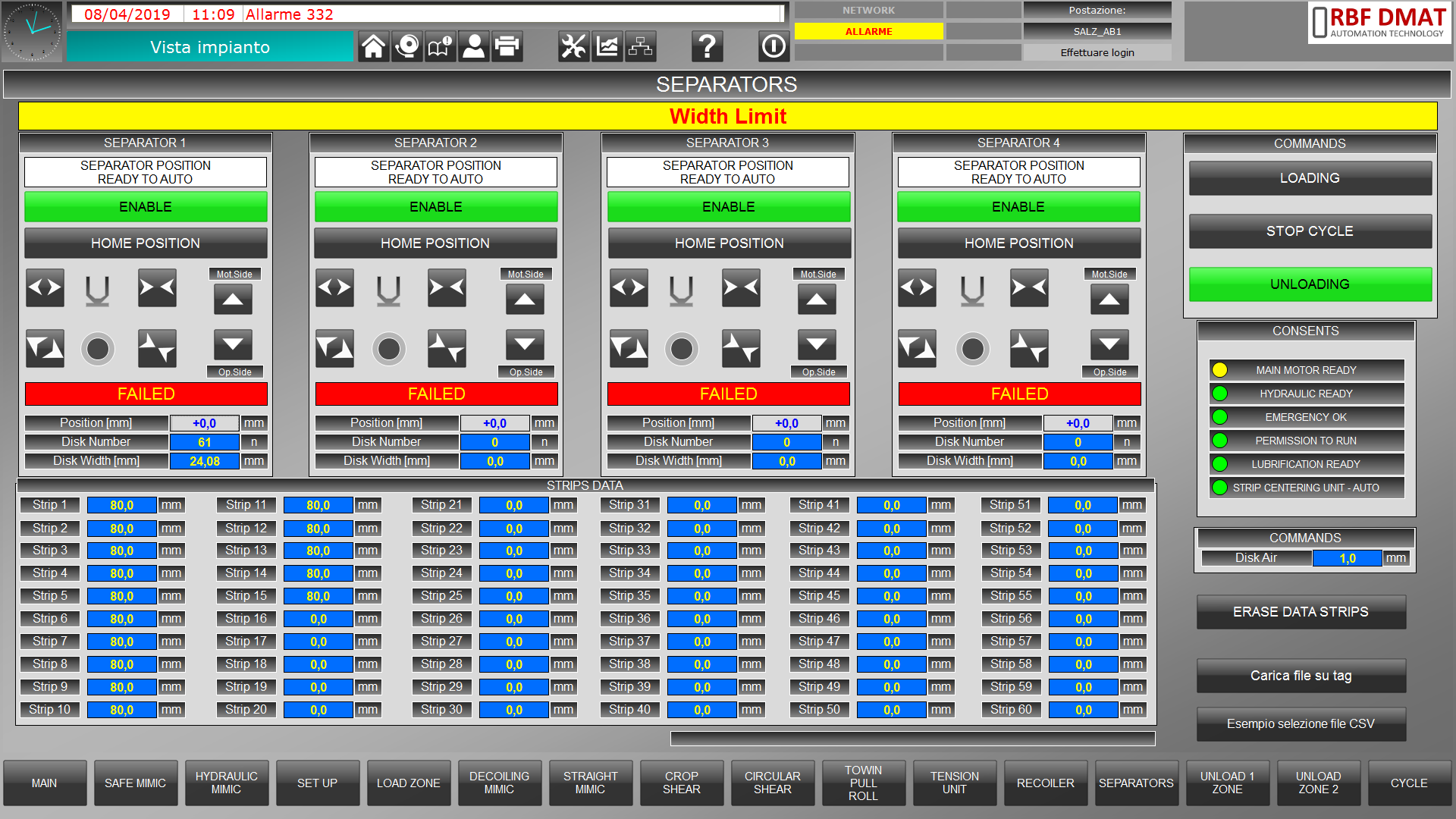Image resolution: width=1456 pixels, height=819 pixels.
Task: Switch to CROP SHEAR page
Action: point(682,783)
